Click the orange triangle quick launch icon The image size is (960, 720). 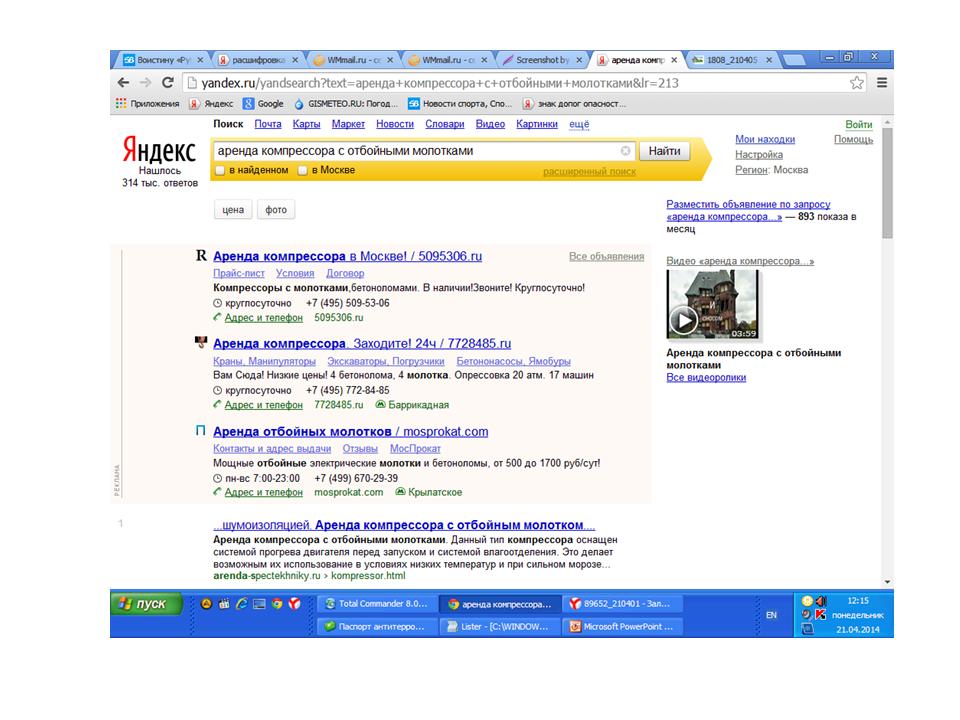pyautogui.click(x=206, y=604)
